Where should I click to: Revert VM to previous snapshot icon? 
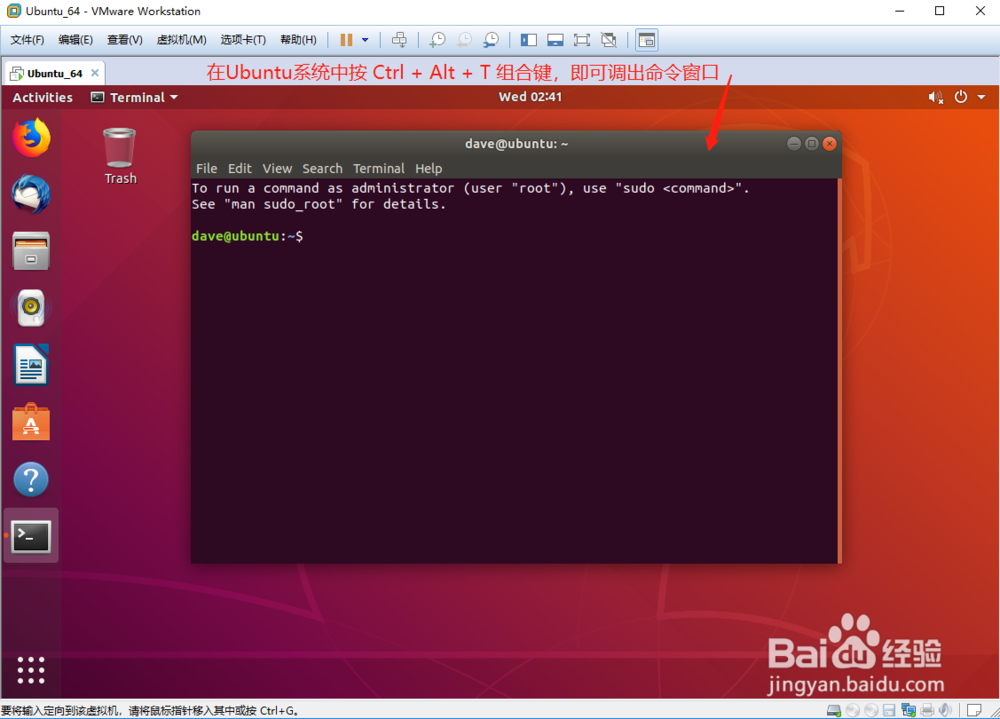tap(464, 40)
